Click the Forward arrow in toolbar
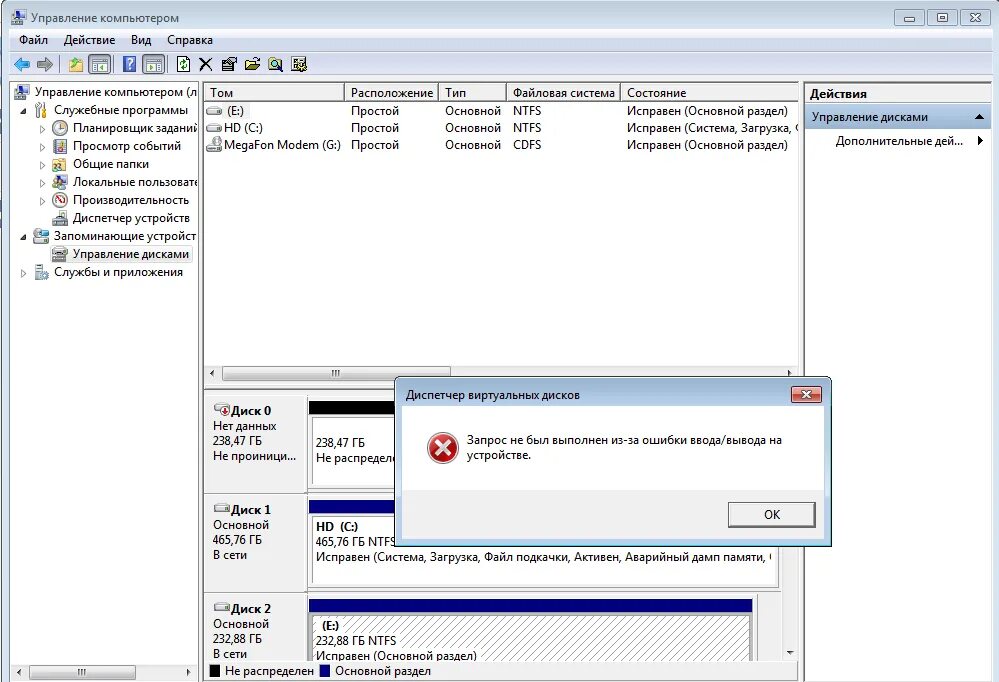Viewport: 999px width, 682px height. pos(45,64)
